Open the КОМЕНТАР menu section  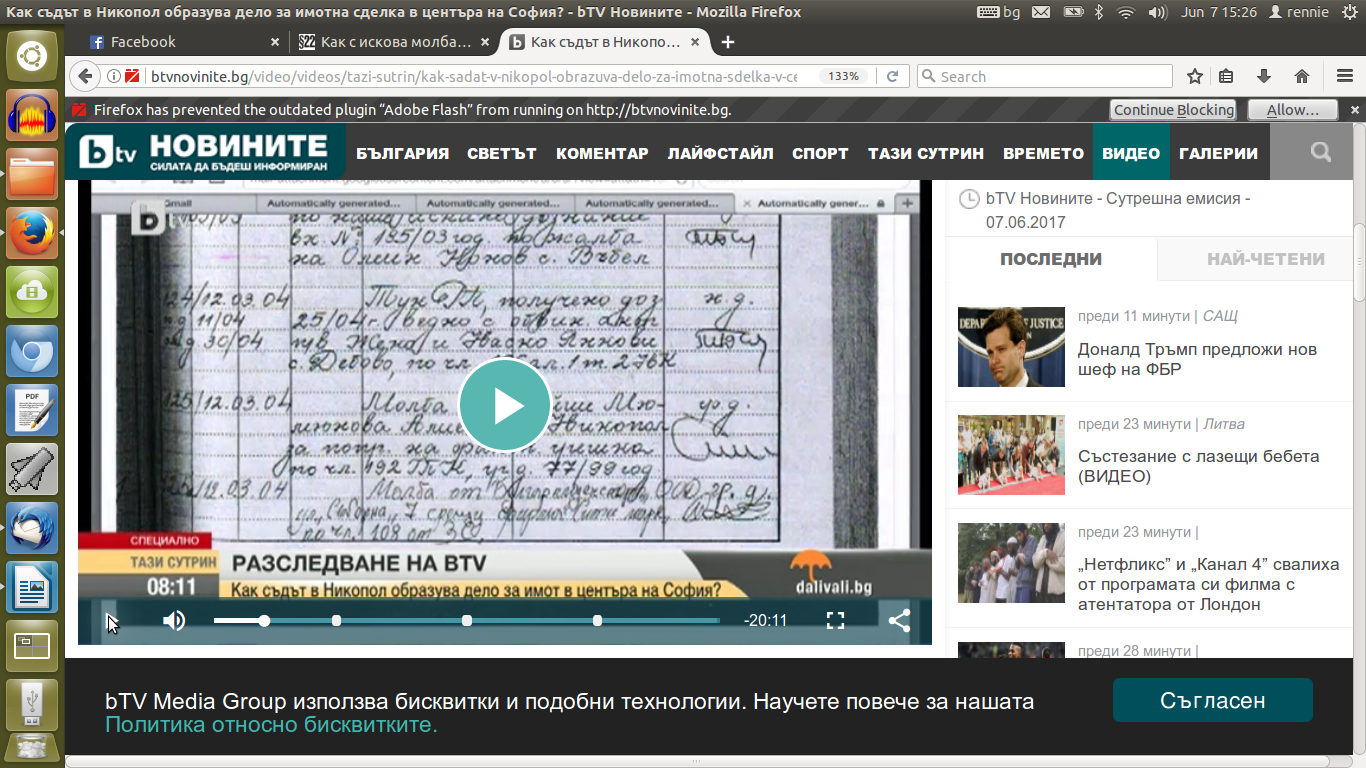tap(602, 153)
